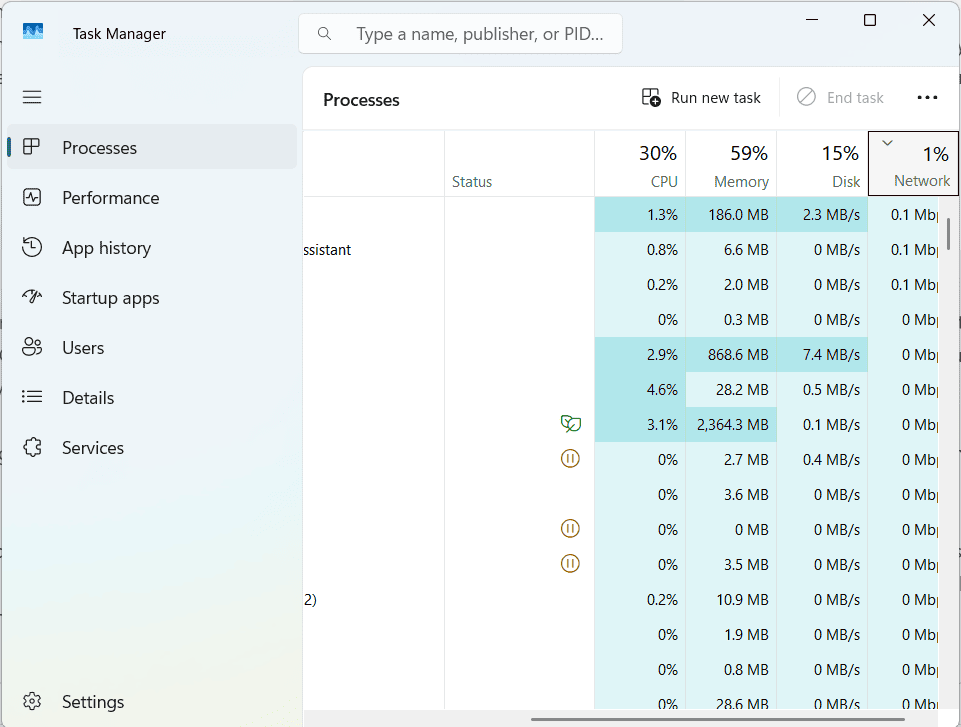Open the hamburger navigation menu

32,97
